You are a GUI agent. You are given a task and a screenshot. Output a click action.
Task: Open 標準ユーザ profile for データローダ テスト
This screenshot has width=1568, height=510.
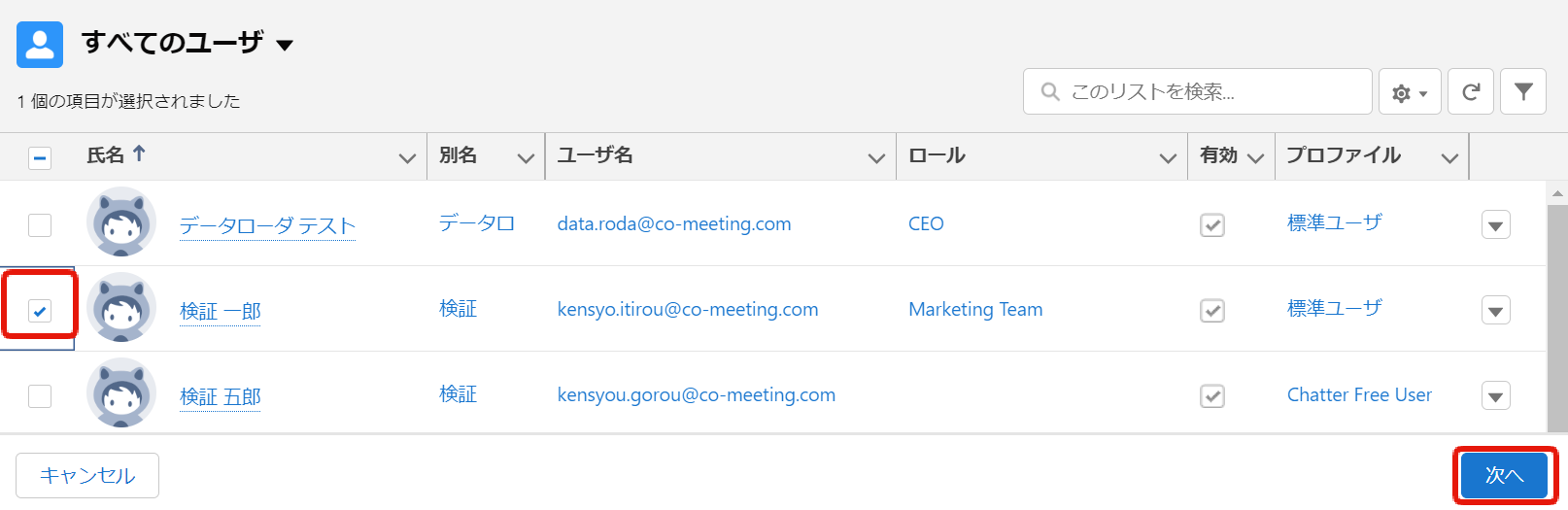(x=1335, y=223)
